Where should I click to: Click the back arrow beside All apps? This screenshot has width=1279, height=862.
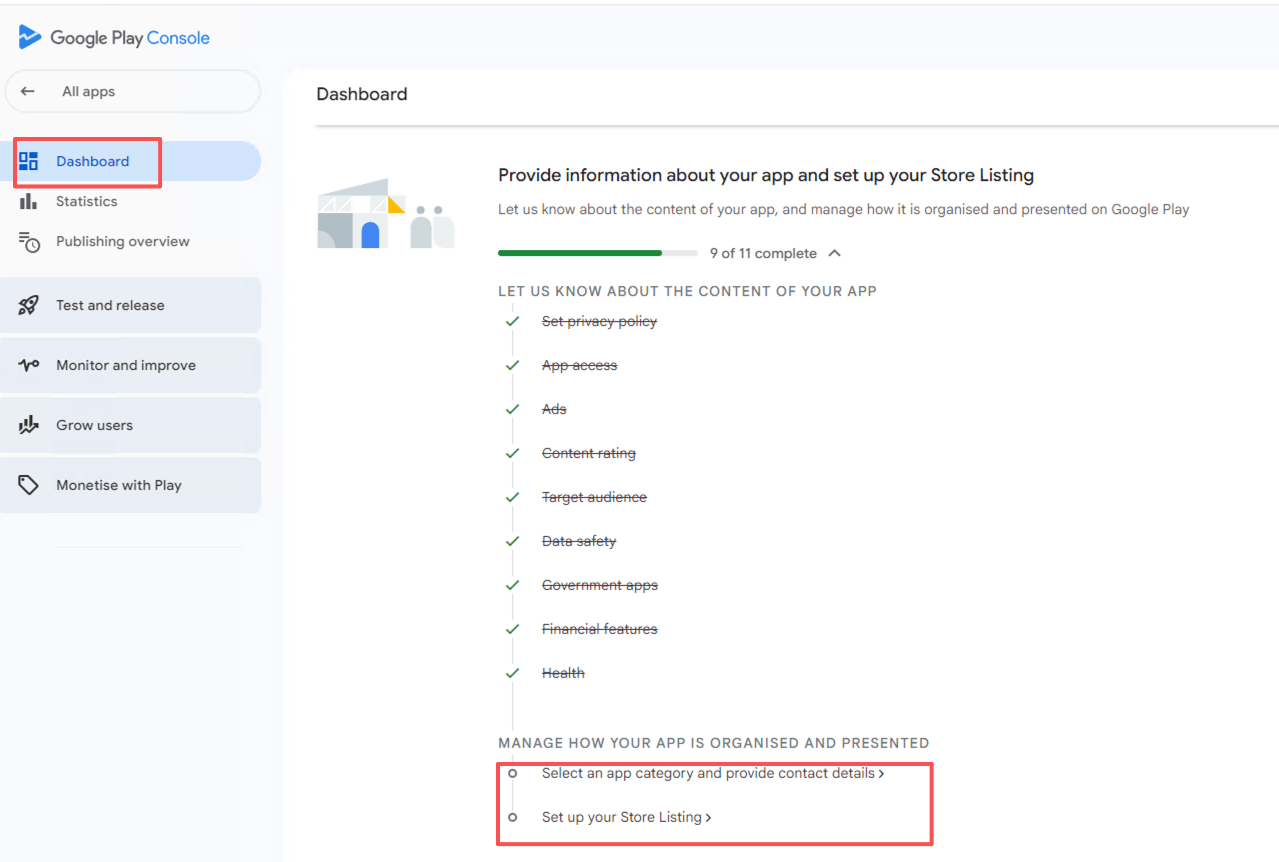click(x=28, y=91)
